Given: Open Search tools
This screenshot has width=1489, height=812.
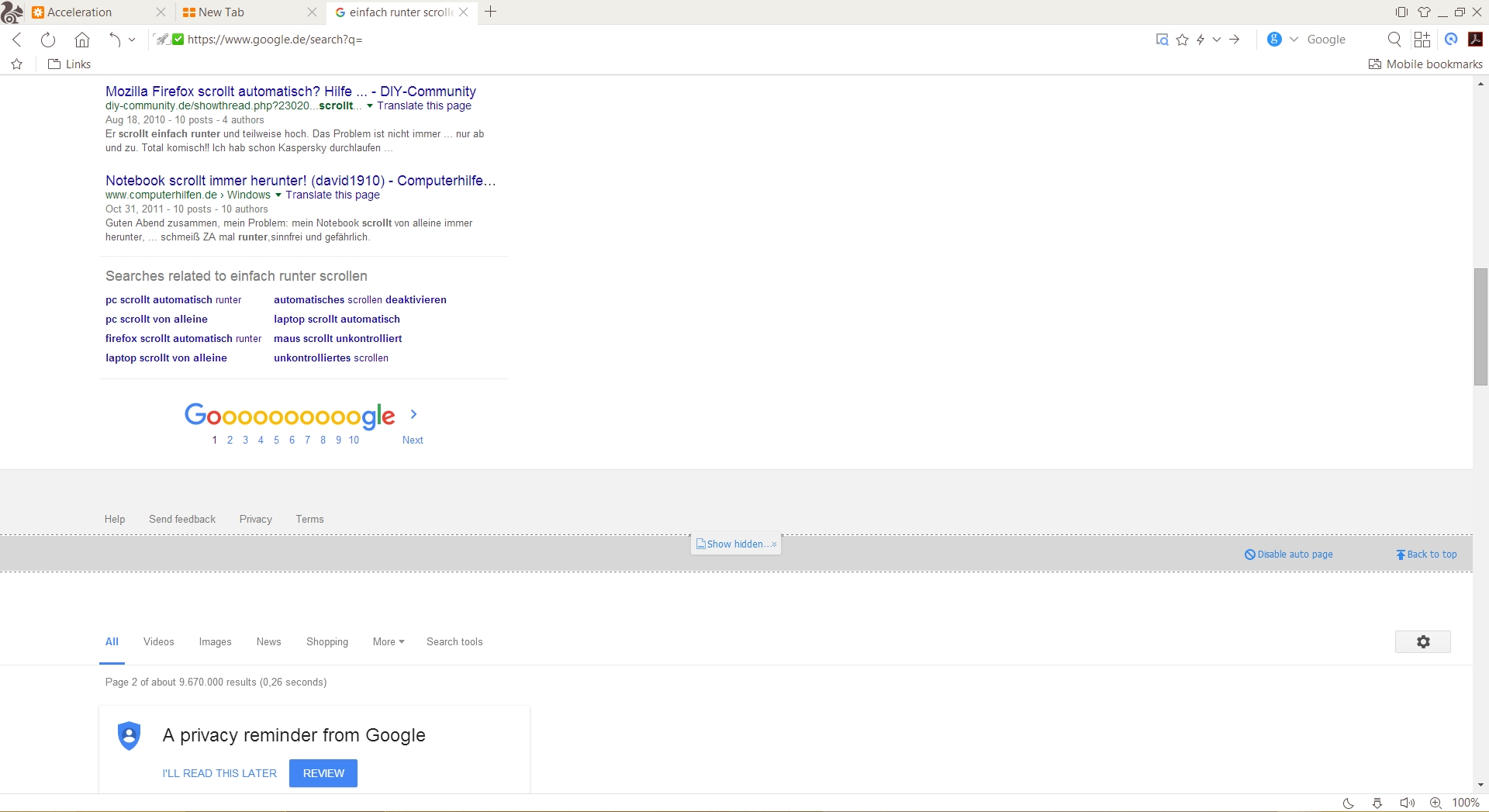Looking at the screenshot, I should (454, 642).
